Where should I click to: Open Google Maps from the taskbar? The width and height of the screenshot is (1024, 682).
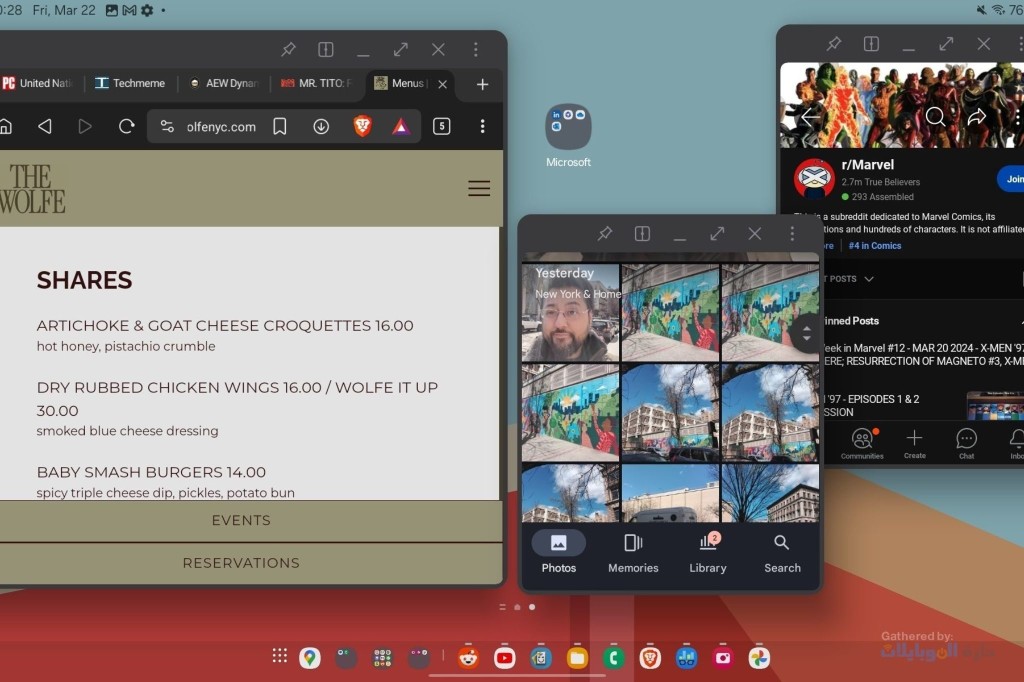click(x=310, y=657)
